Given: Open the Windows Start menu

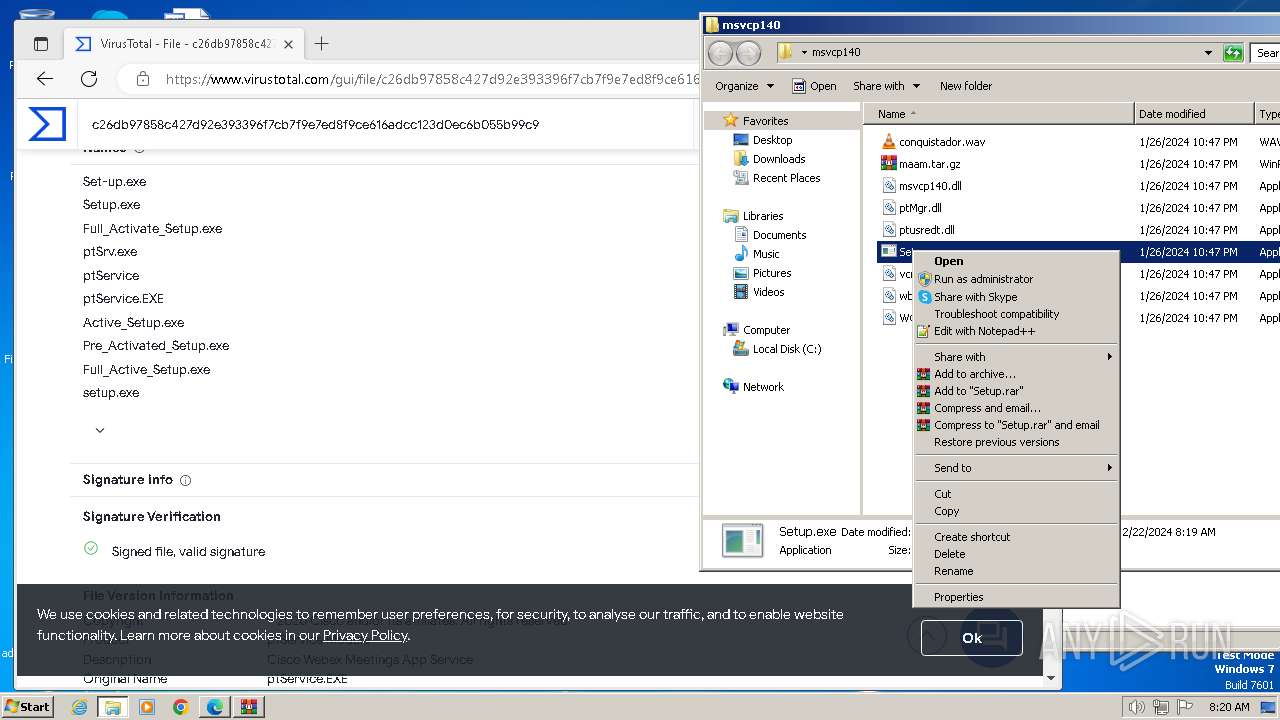Looking at the screenshot, I should pyautogui.click(x=27, y=706).
